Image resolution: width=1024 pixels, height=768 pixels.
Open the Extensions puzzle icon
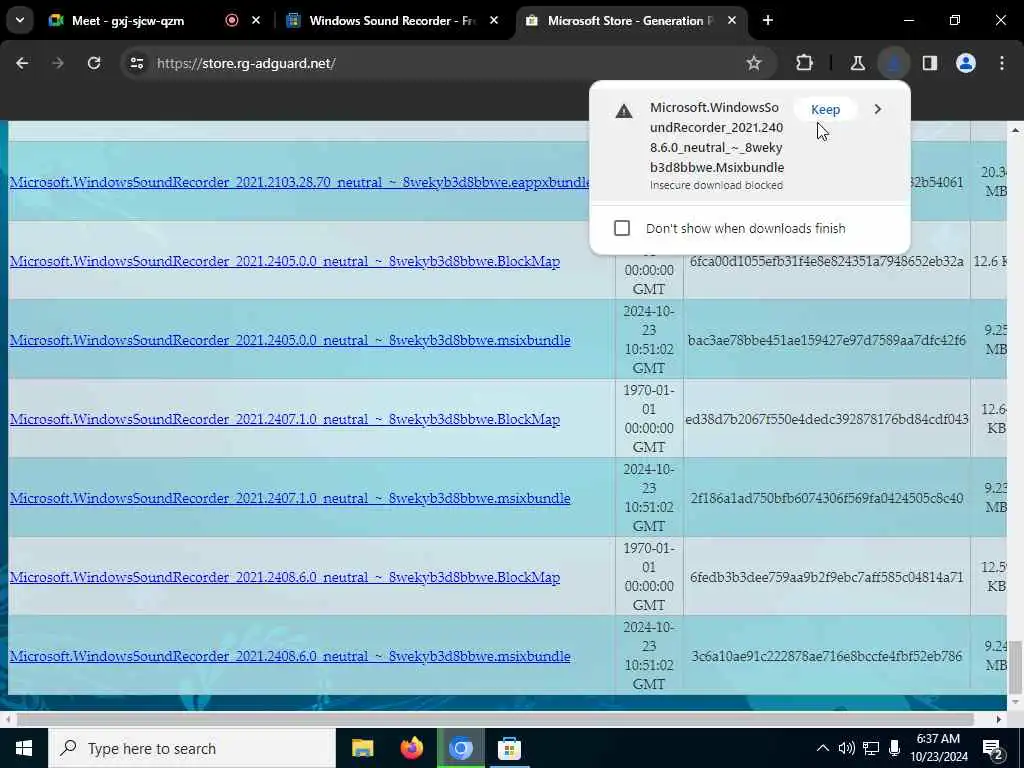pyautogui.click(x=805, y=63)
